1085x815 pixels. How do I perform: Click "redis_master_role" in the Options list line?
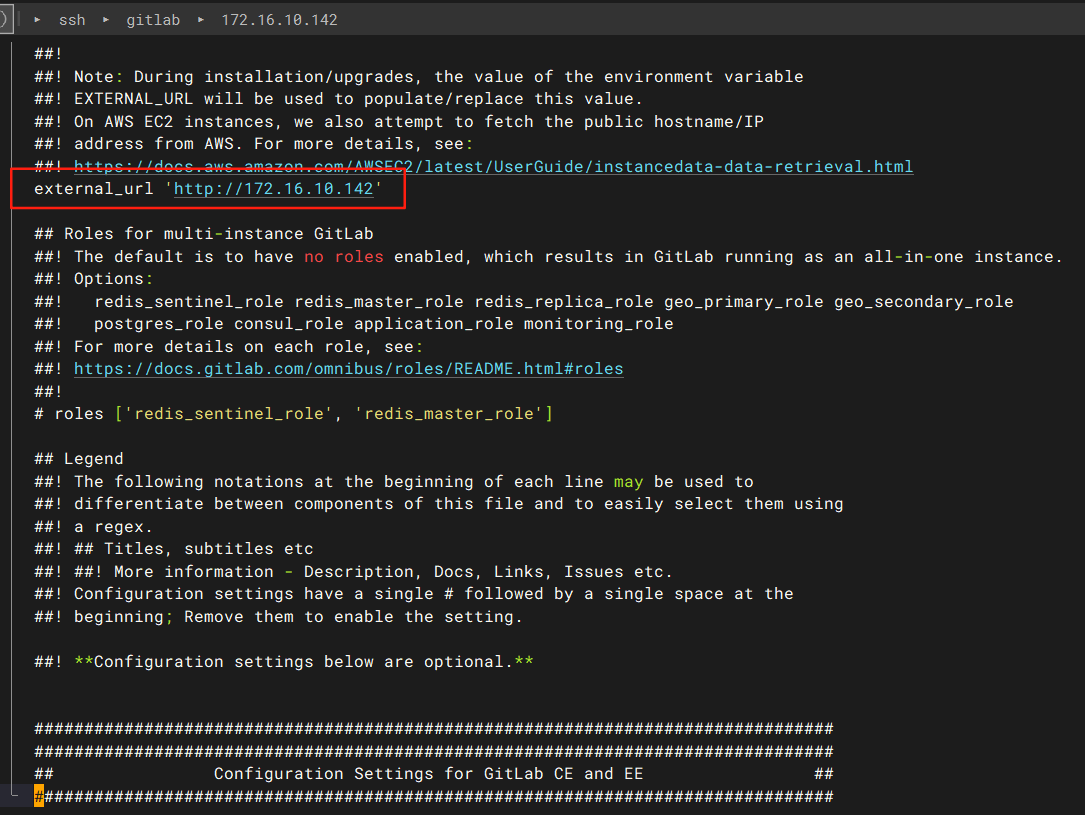tap(379, 302)
